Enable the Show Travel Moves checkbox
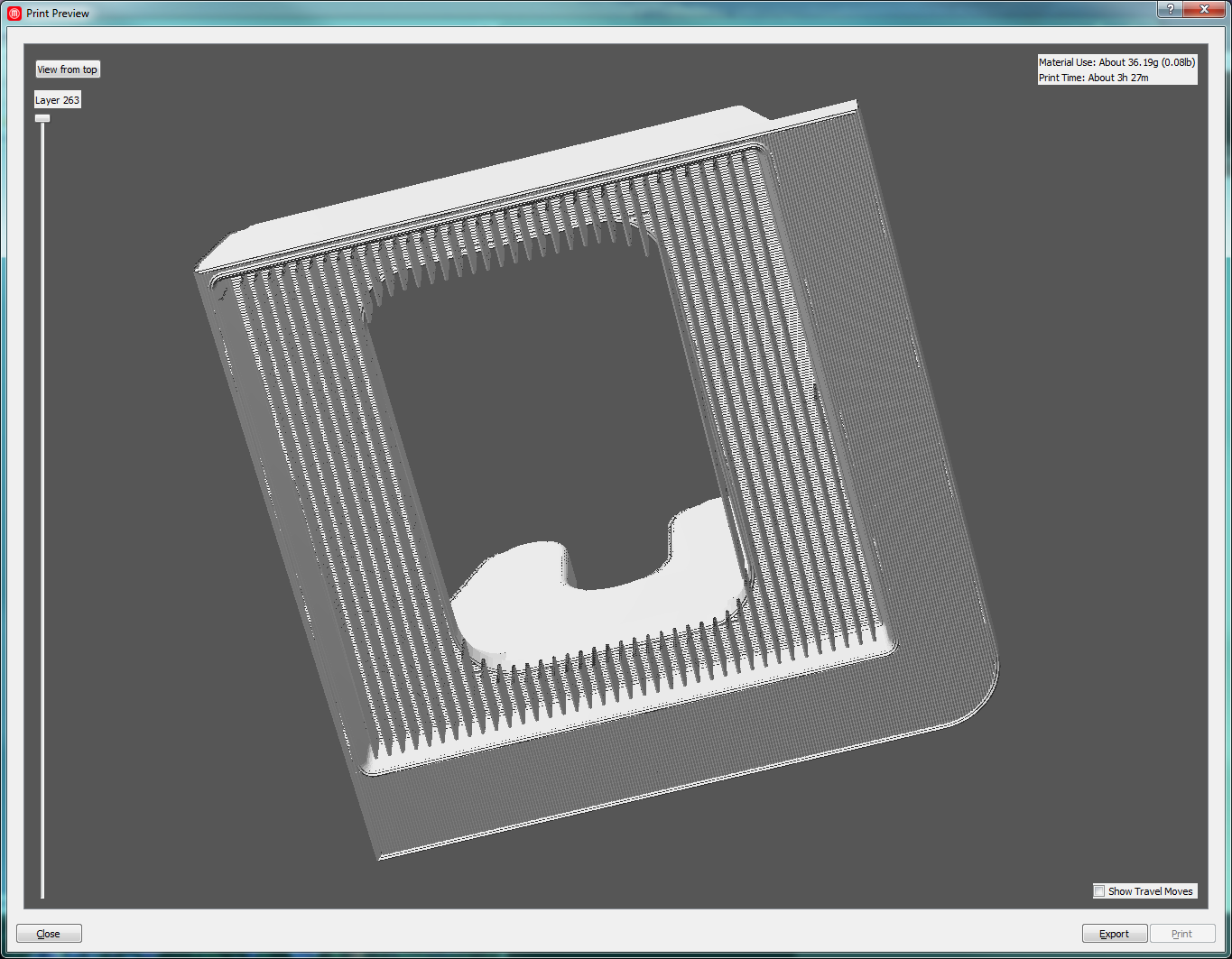 point(1099,891)
